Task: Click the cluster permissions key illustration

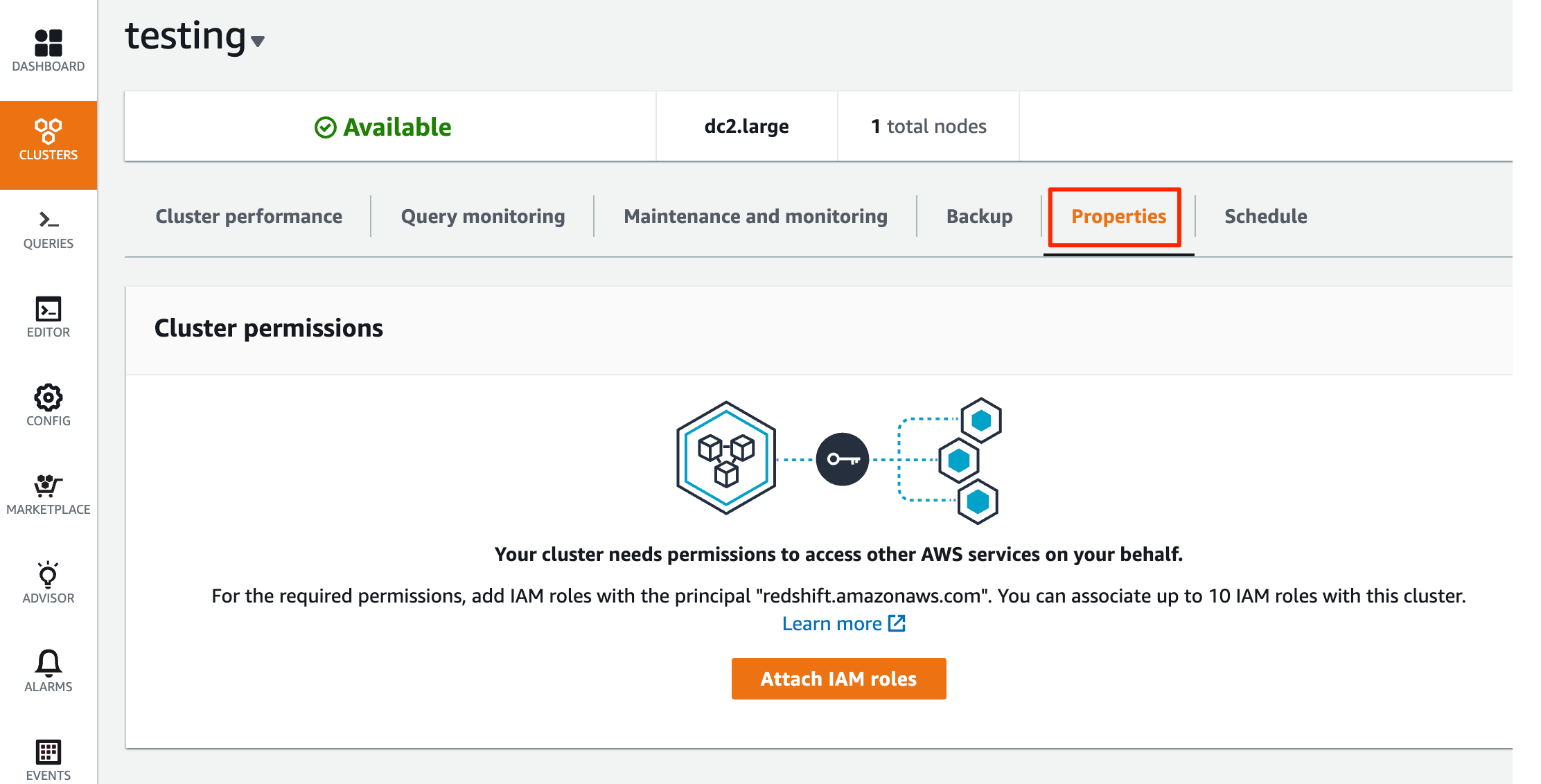Action: click(x=843, y=459)
